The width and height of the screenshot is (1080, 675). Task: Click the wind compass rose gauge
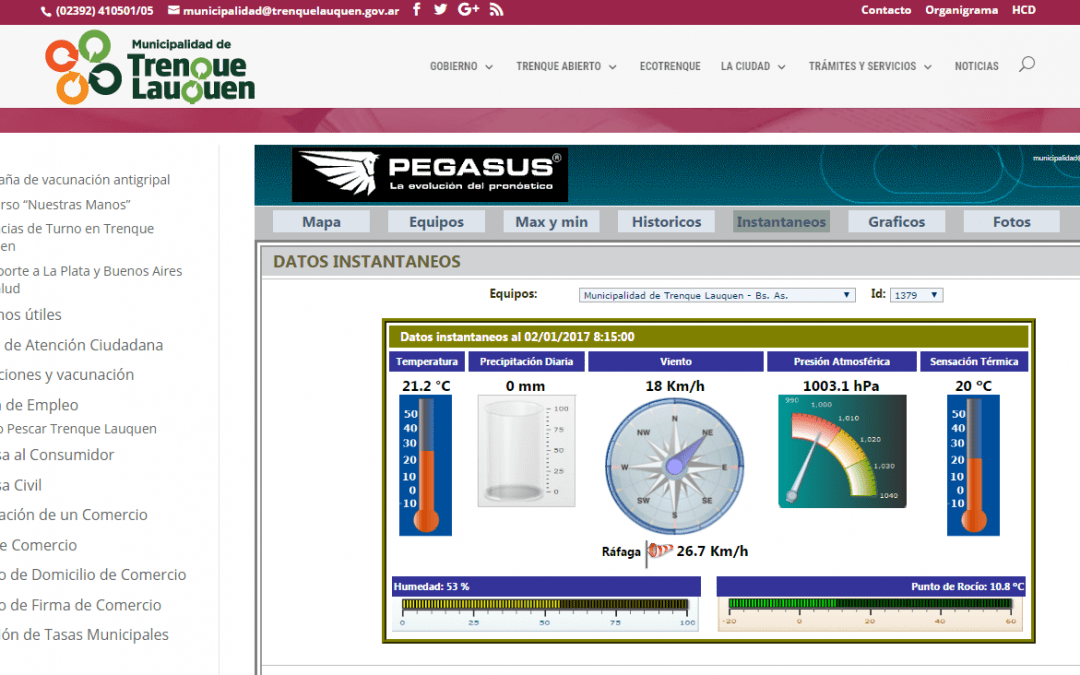(x=675, y=465)
